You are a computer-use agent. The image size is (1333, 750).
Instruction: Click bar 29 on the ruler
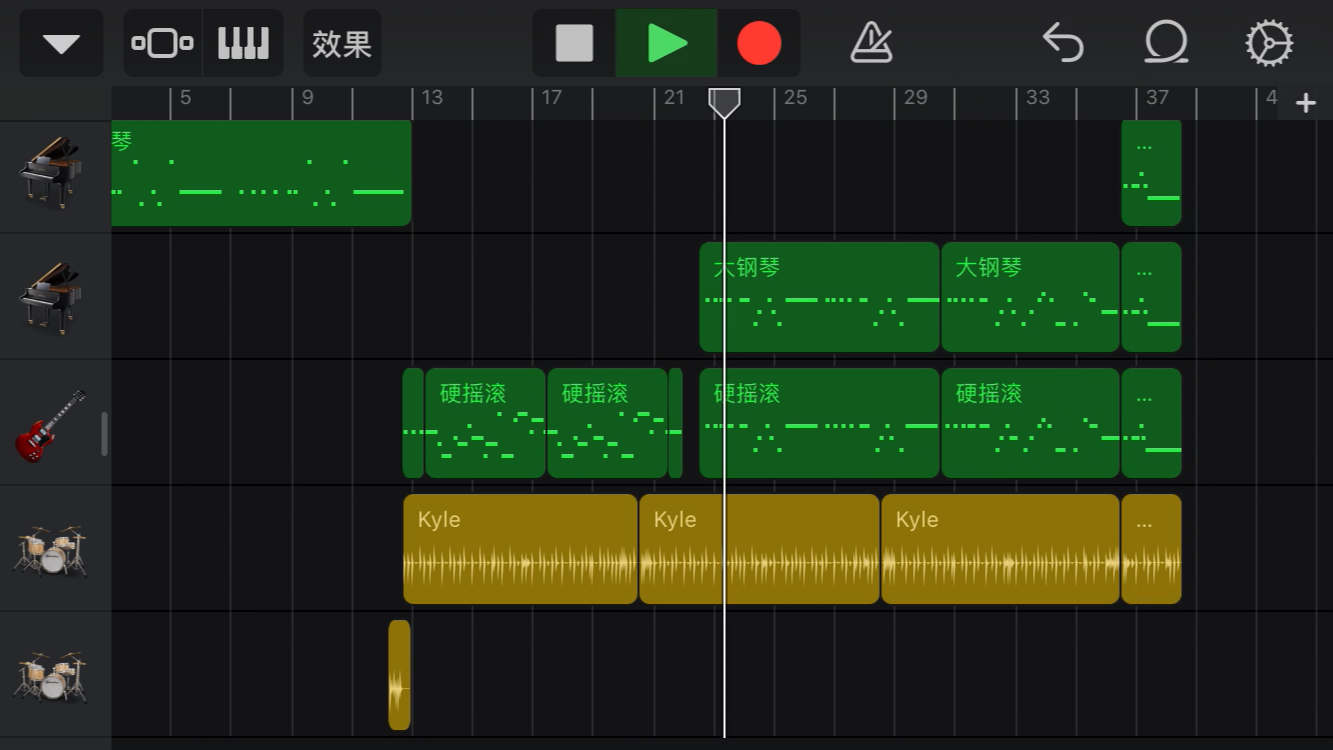click(x=915, y=97)
